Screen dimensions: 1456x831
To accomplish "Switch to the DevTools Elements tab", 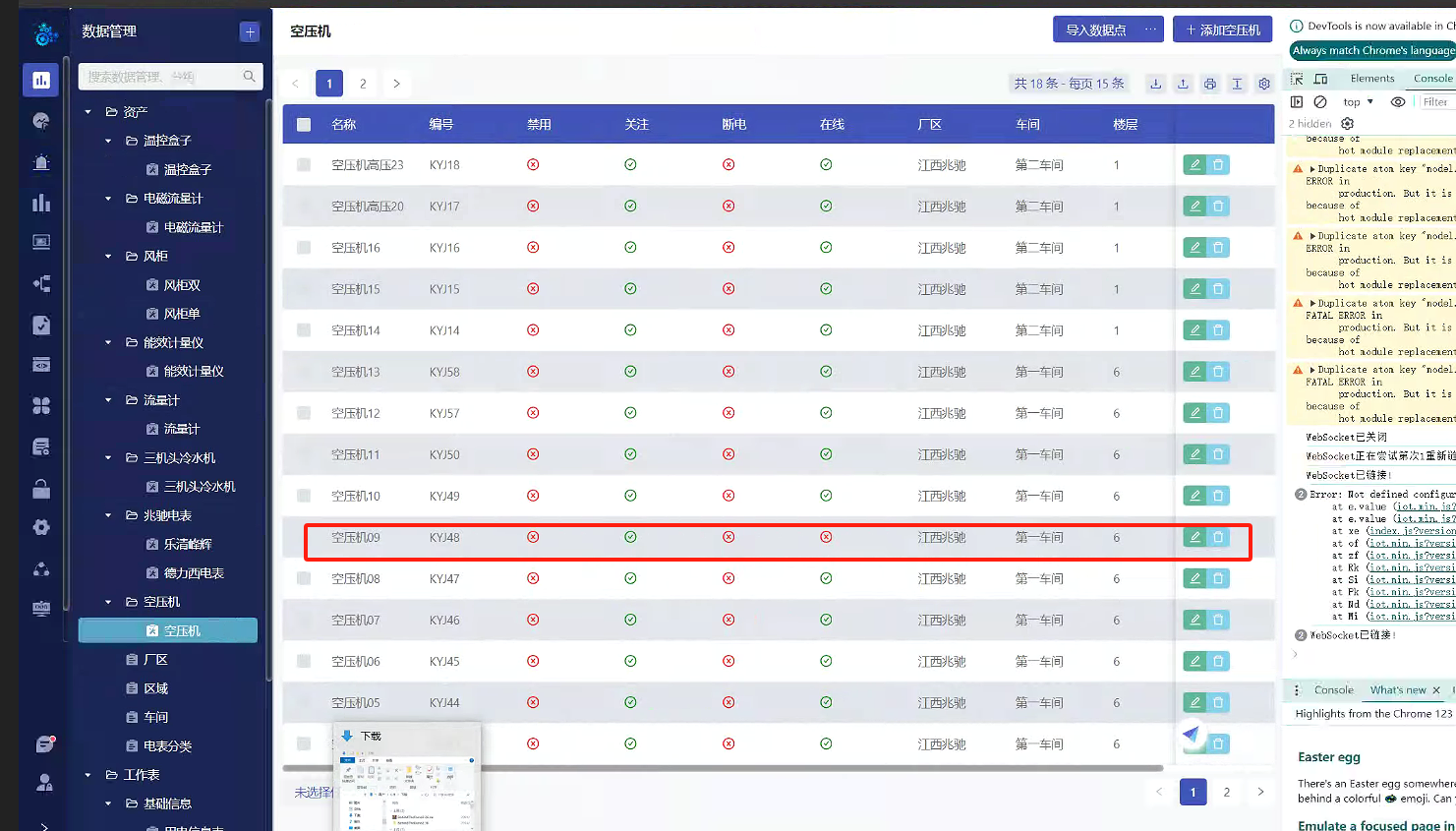I will [x=1372, y=79].
